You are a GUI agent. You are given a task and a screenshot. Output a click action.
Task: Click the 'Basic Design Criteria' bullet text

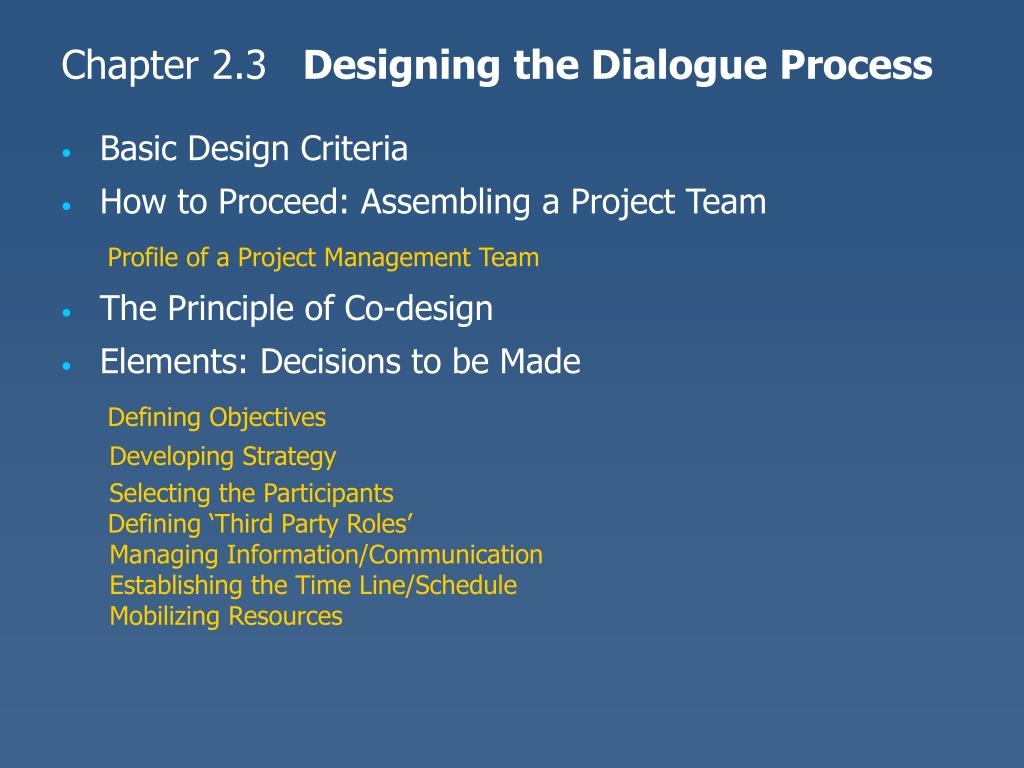coord(254,150)
